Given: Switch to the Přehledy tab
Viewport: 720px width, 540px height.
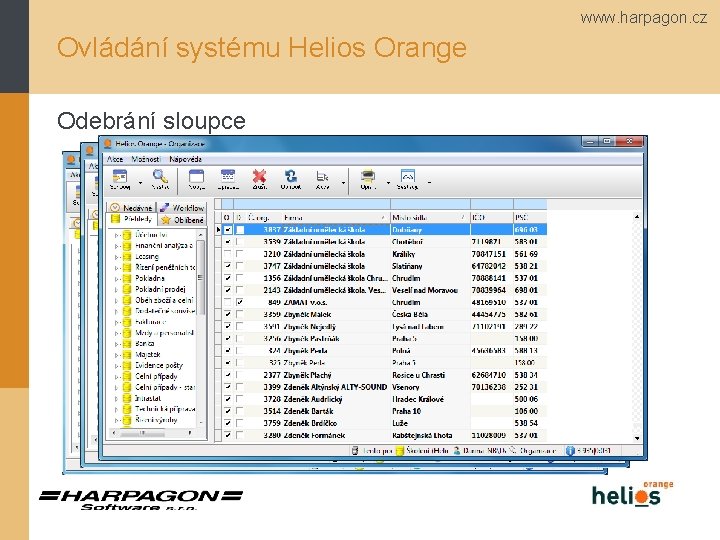Looking at the screenshot, I should (132, 219).
